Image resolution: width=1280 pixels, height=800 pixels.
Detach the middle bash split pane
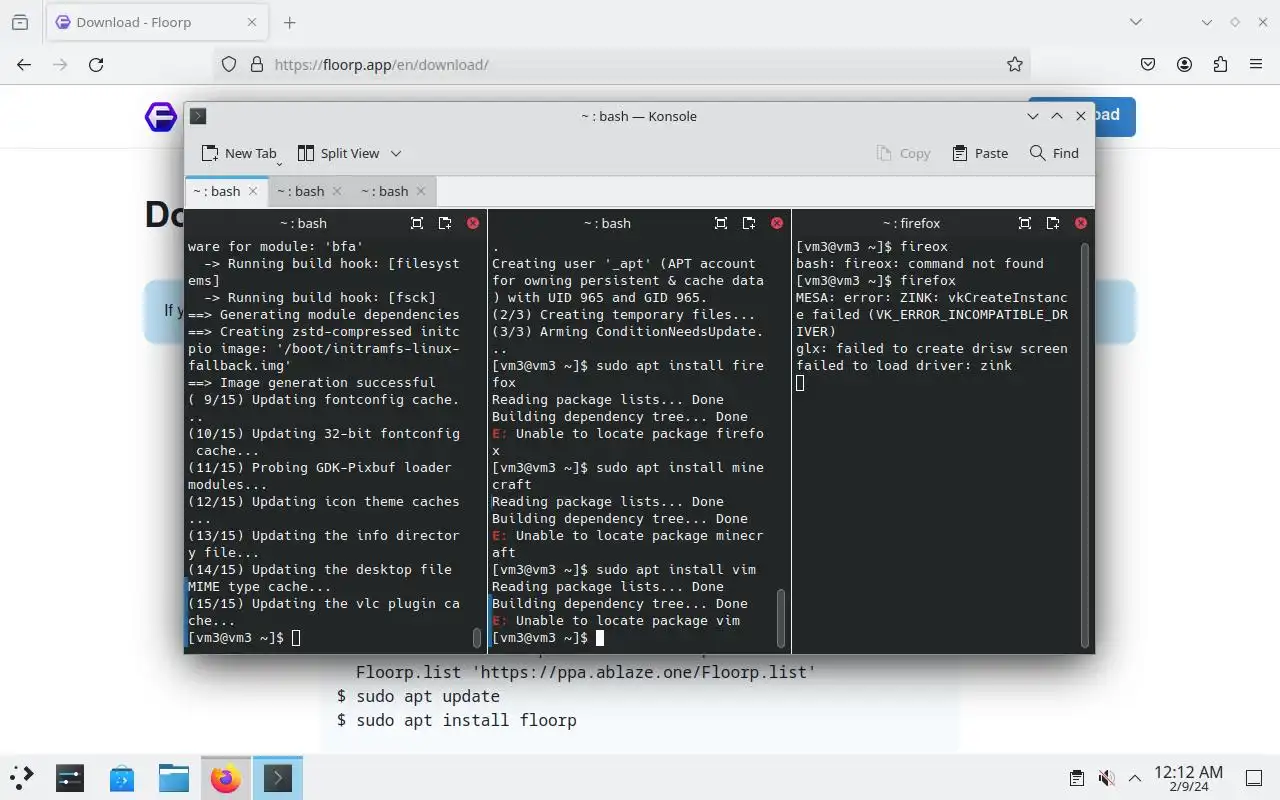(749, 223)
